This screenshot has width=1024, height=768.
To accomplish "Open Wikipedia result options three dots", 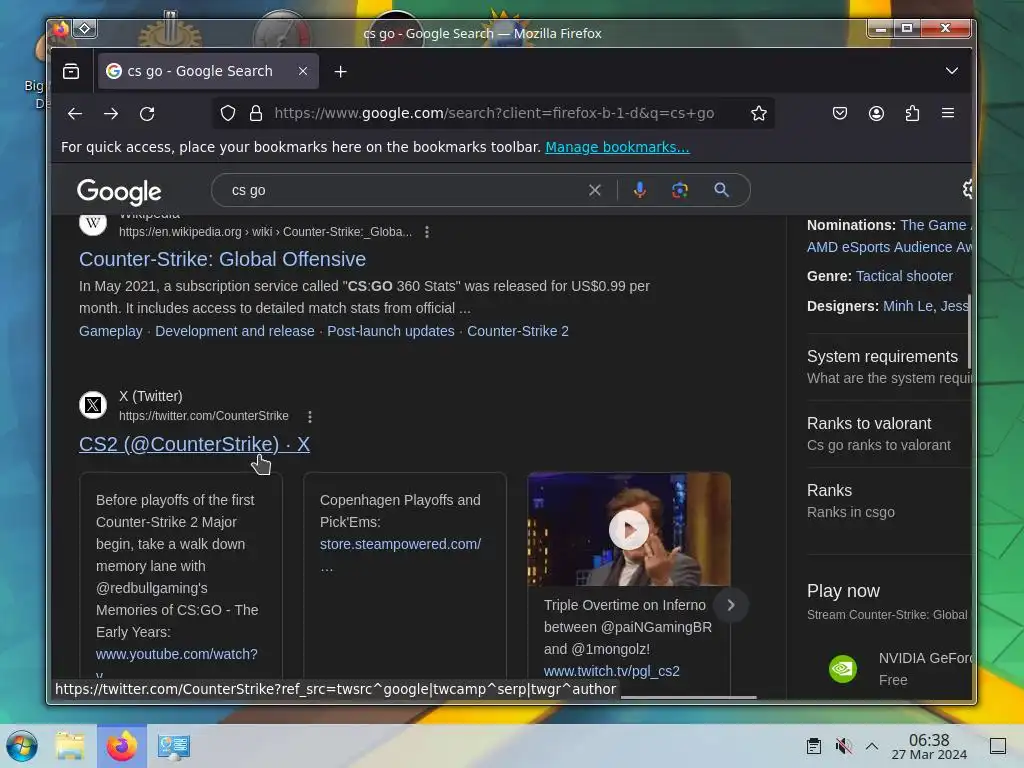I will point(427,232).
